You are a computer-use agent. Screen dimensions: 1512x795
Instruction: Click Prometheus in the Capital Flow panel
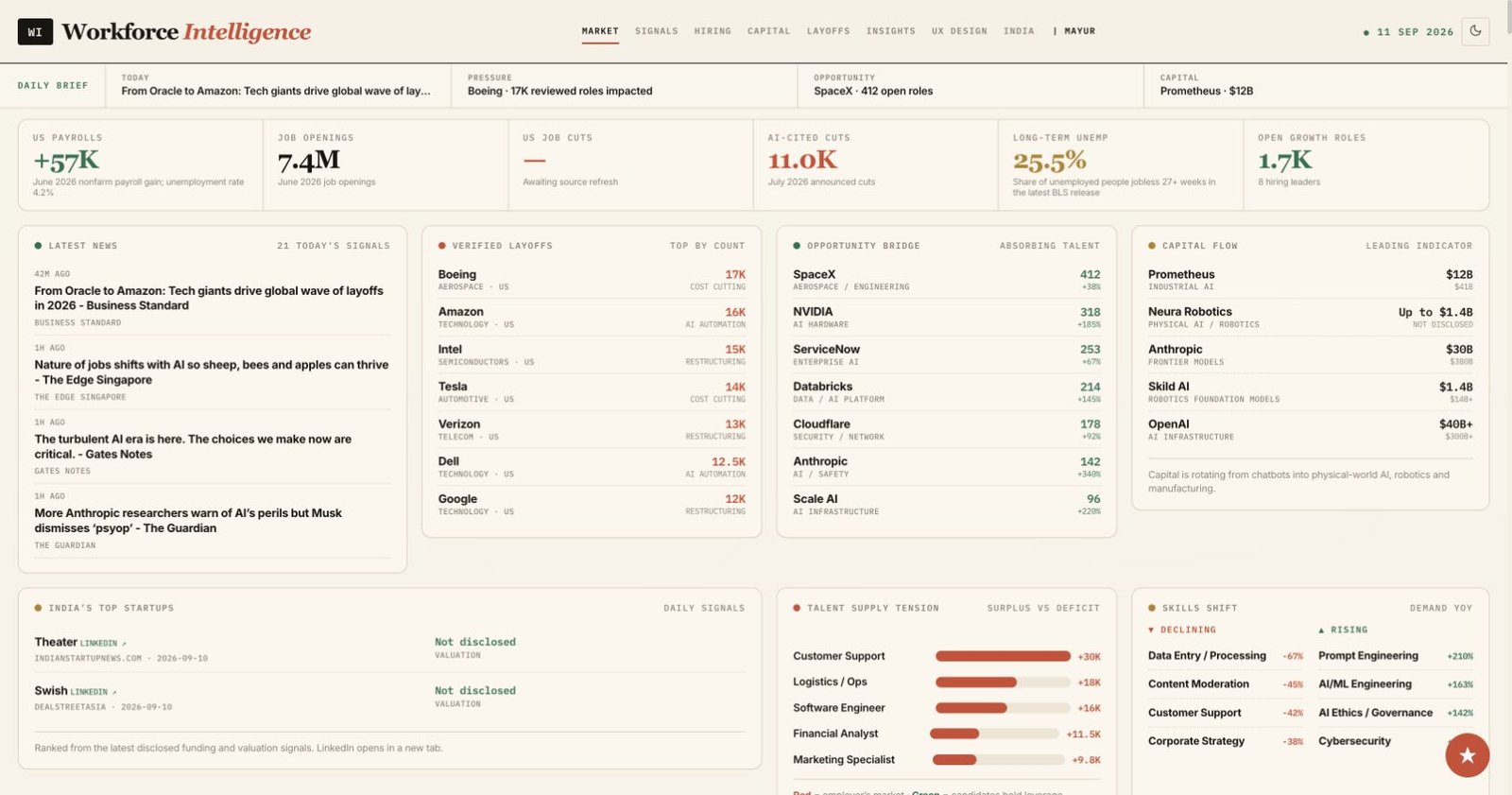[x=1311, y=280]
